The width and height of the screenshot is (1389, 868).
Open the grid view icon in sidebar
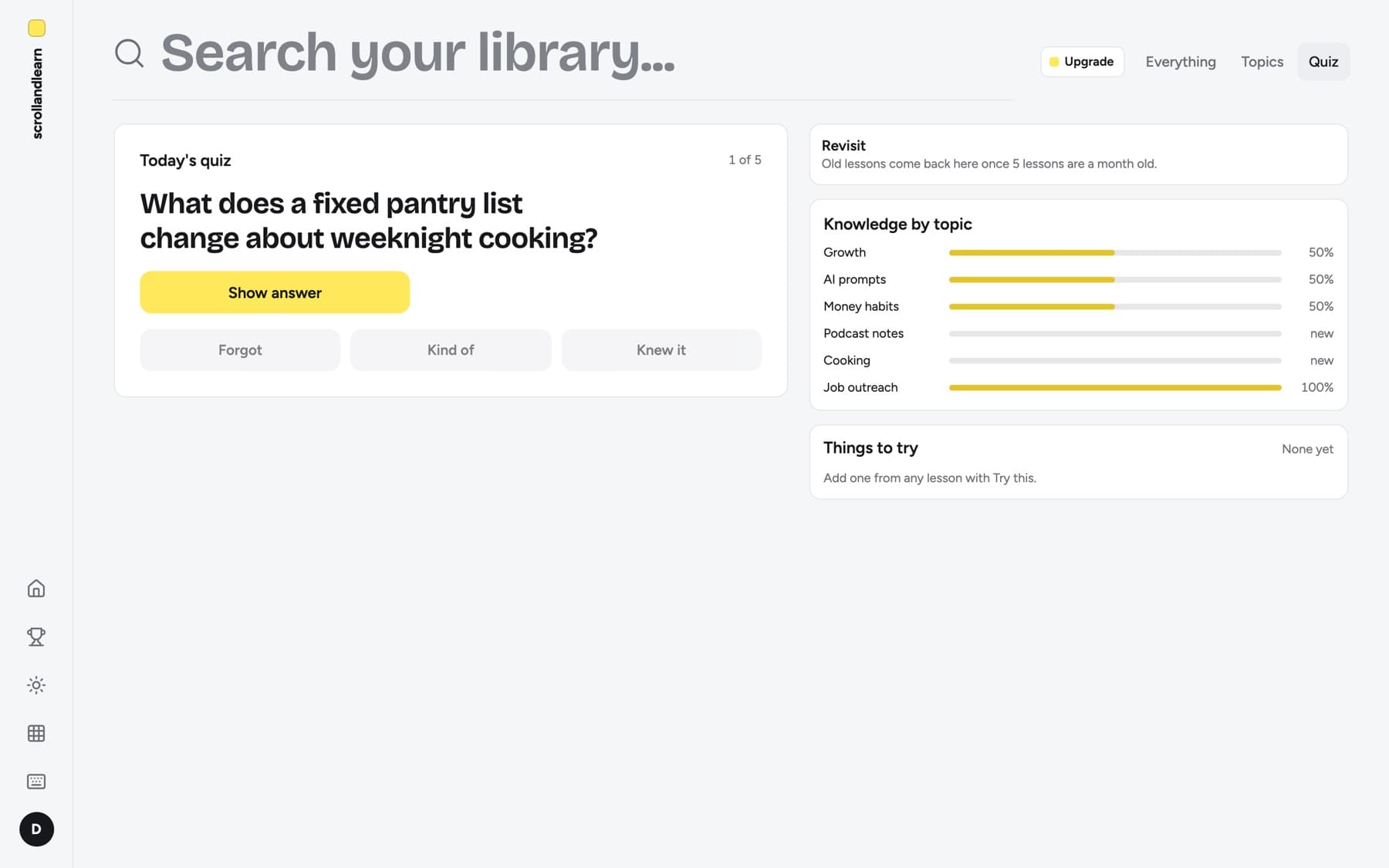[x=36, y=733]
